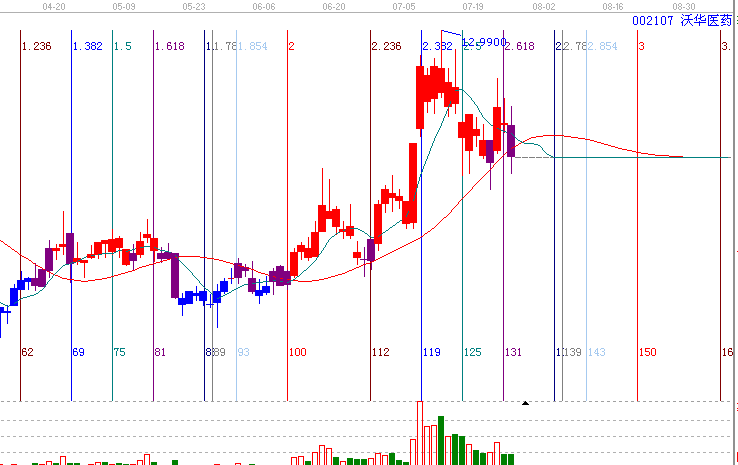The height and width of the screenshot is (465, 738).
Task: Click the bar count label 125
Action: tap(472, 352)
